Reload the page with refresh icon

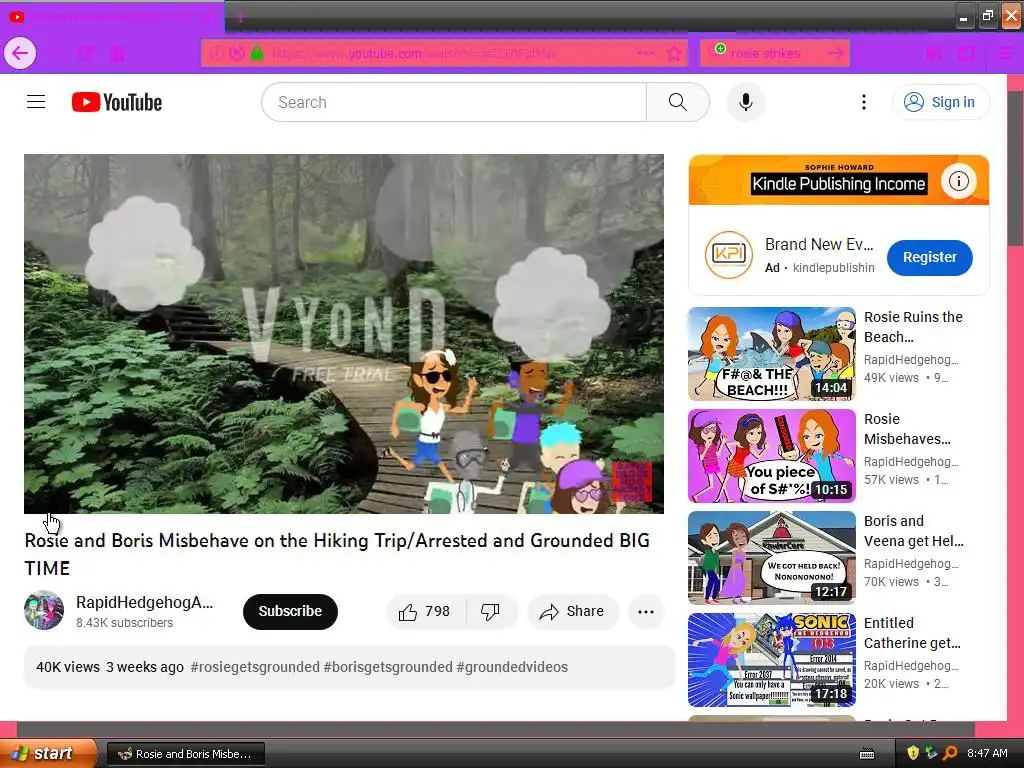click(86, 54)
